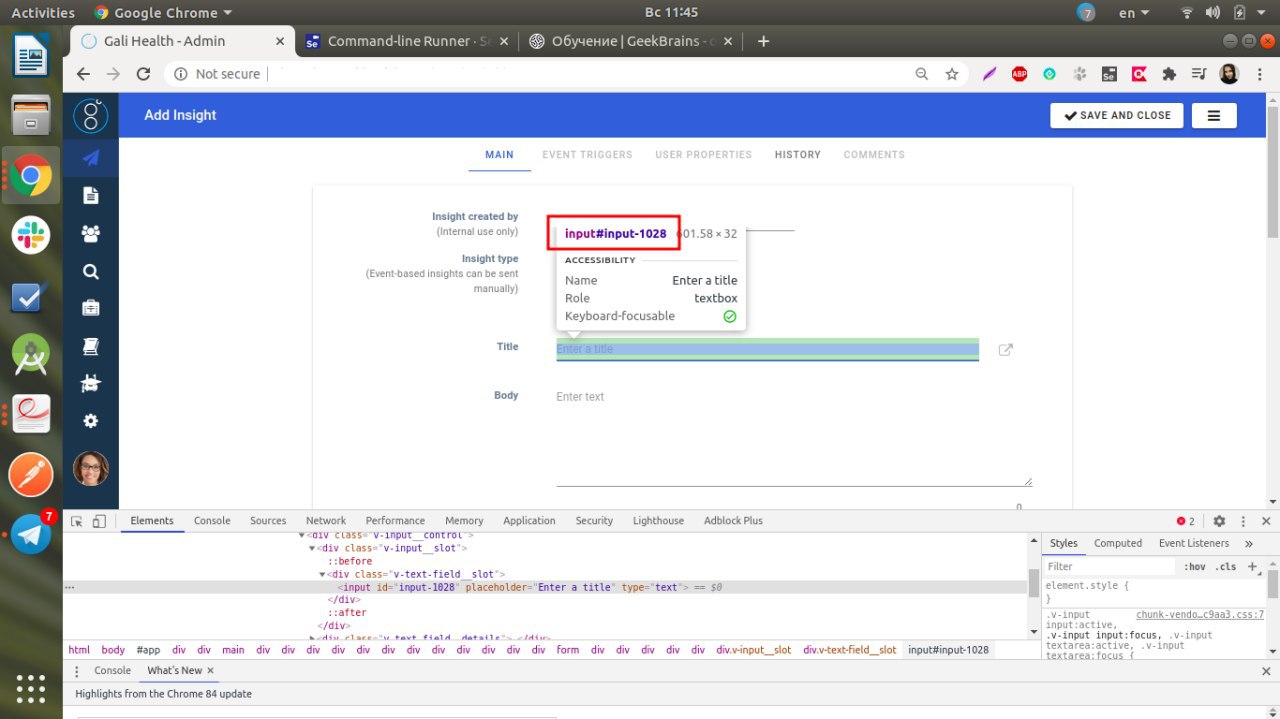Go back to previous page
The height and width of the screenshot is (719, 1280).
tap(83, 74)
